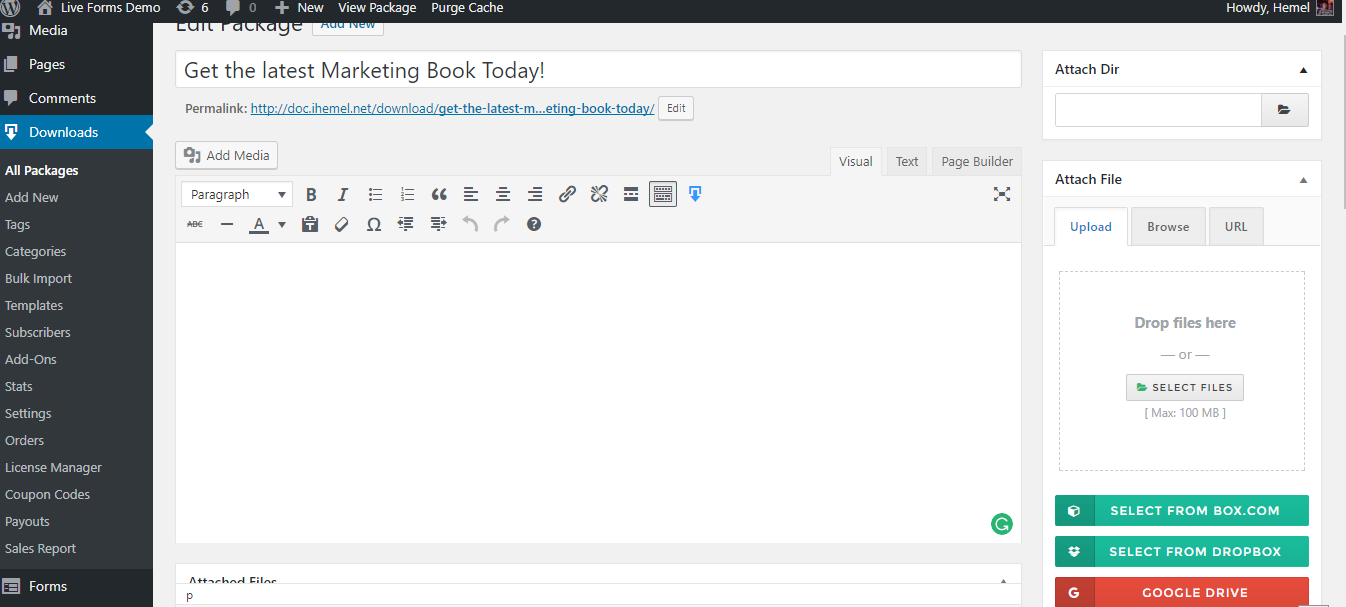Click the Google Drive button
Image resolution: width=1346 pixels, height=607 pixels.
point(1182,592)
